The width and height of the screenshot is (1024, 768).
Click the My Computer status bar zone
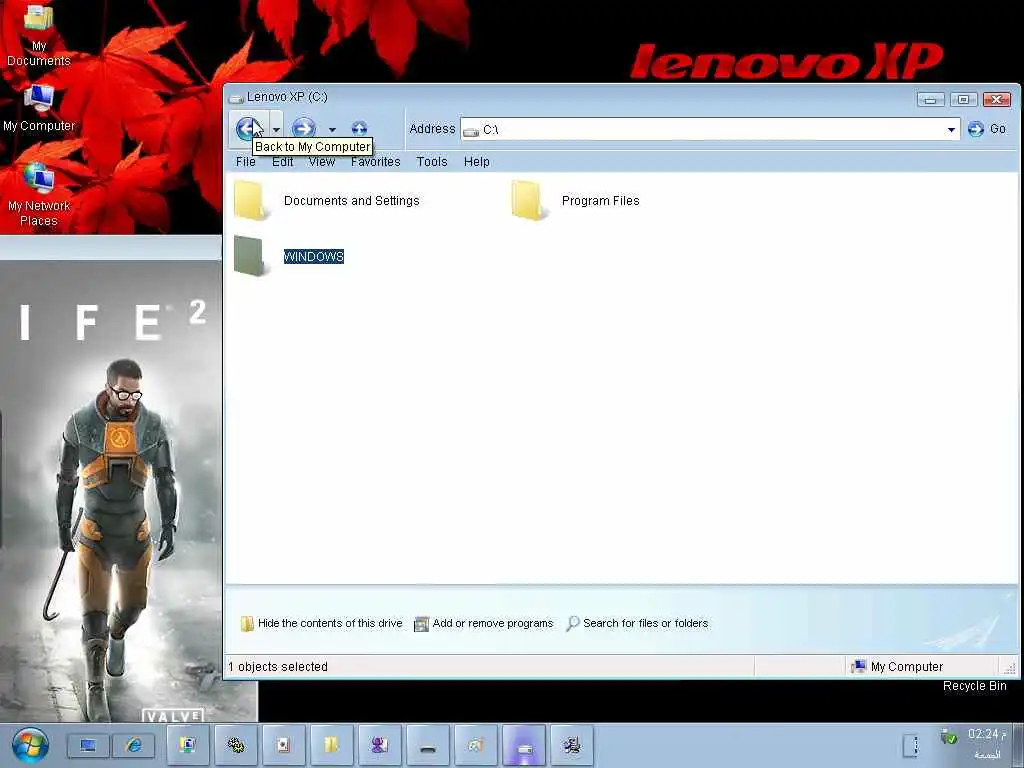point(921,666)
